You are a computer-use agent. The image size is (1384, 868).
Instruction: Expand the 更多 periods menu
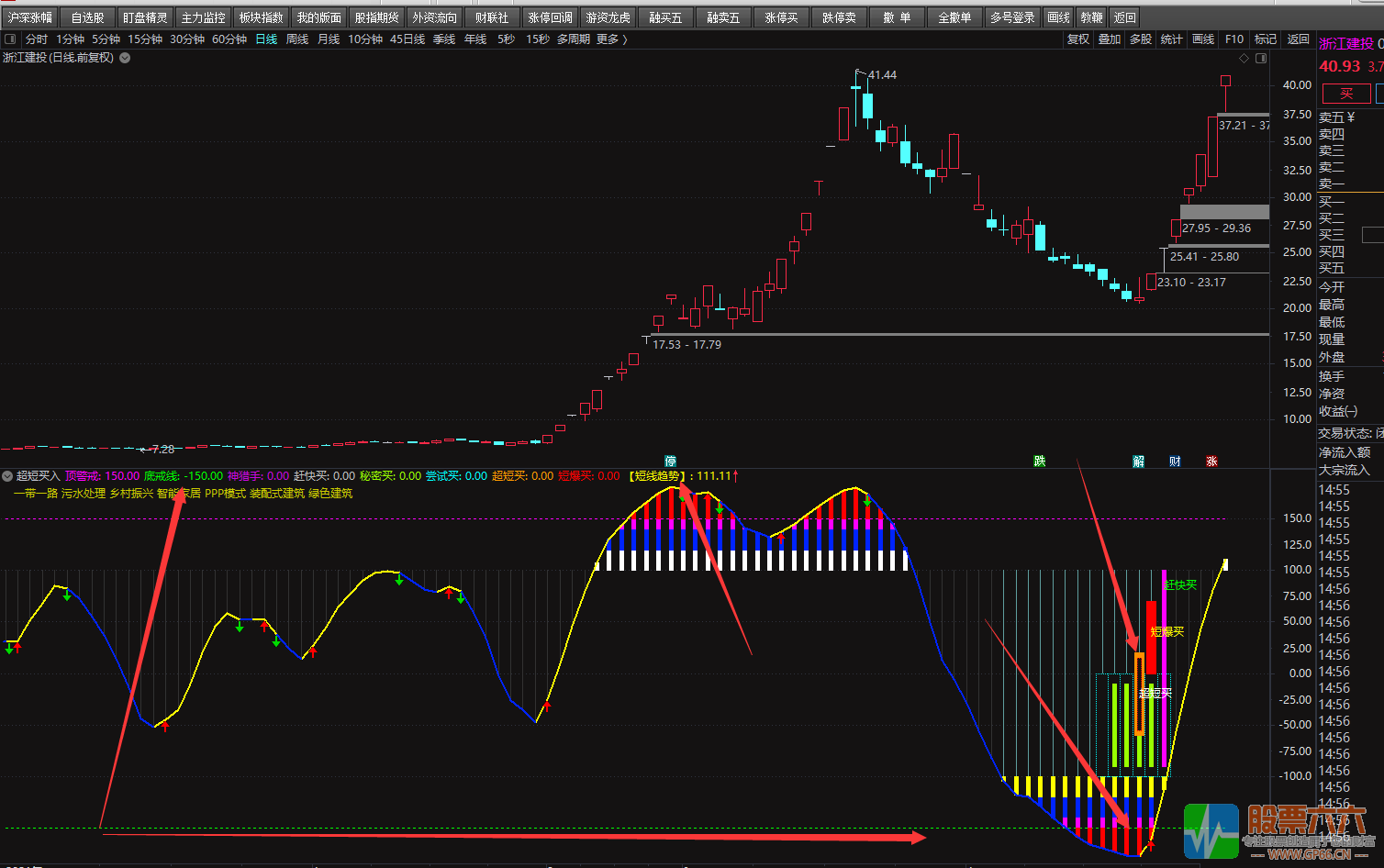point(612,39)
